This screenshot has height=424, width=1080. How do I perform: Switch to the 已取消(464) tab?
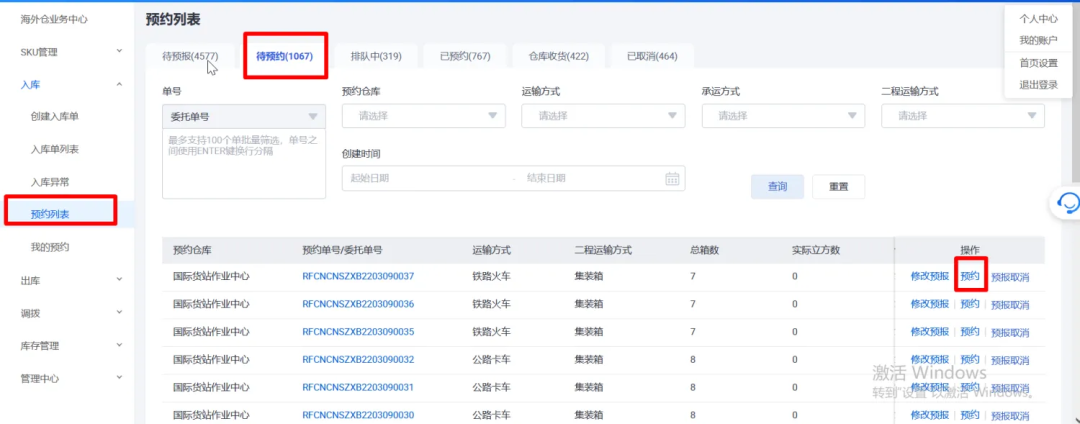pos(652,56)
